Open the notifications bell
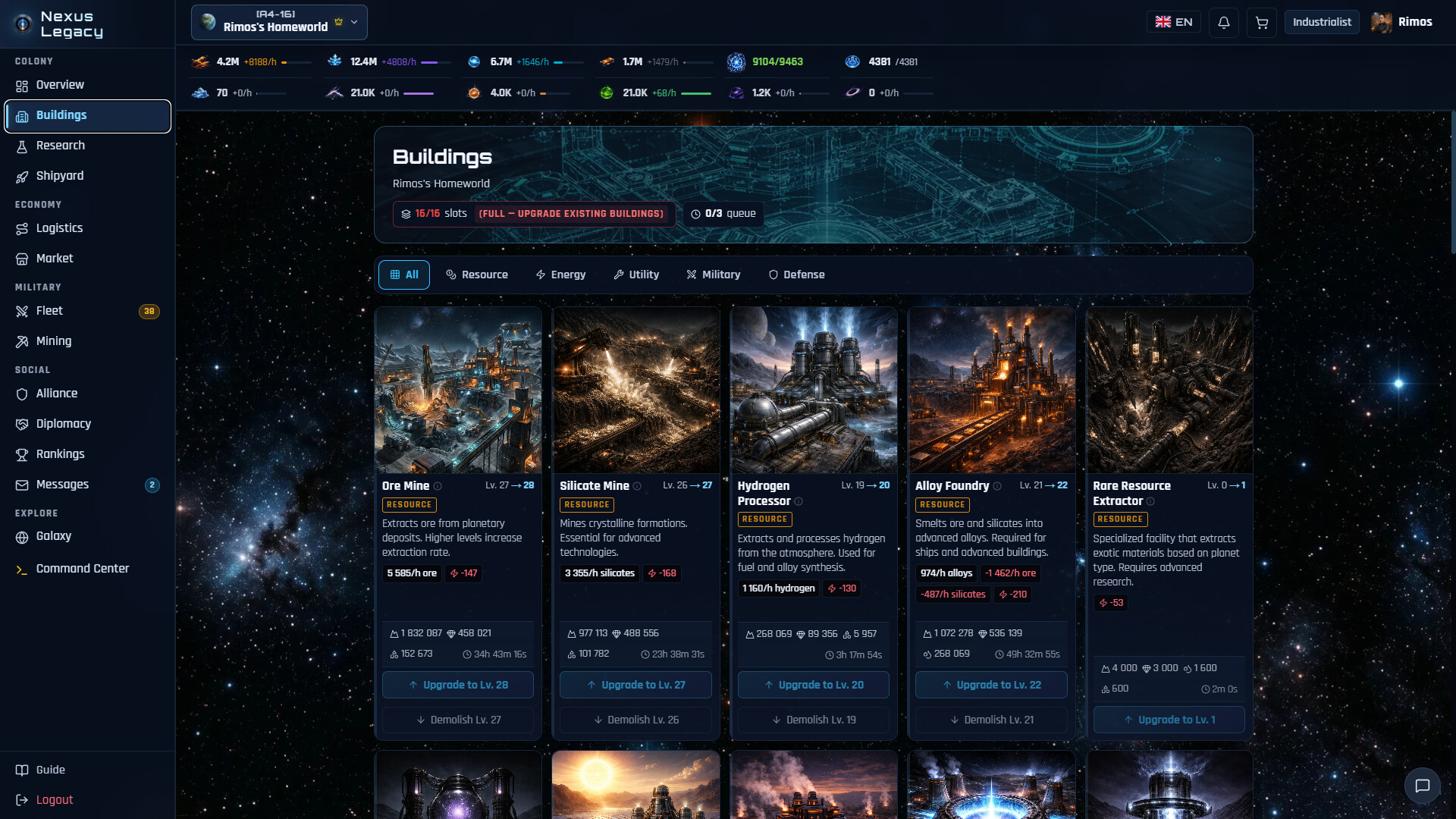Screen dimensions: 1456x819 pyautogui.click(x=1223, y=22)
